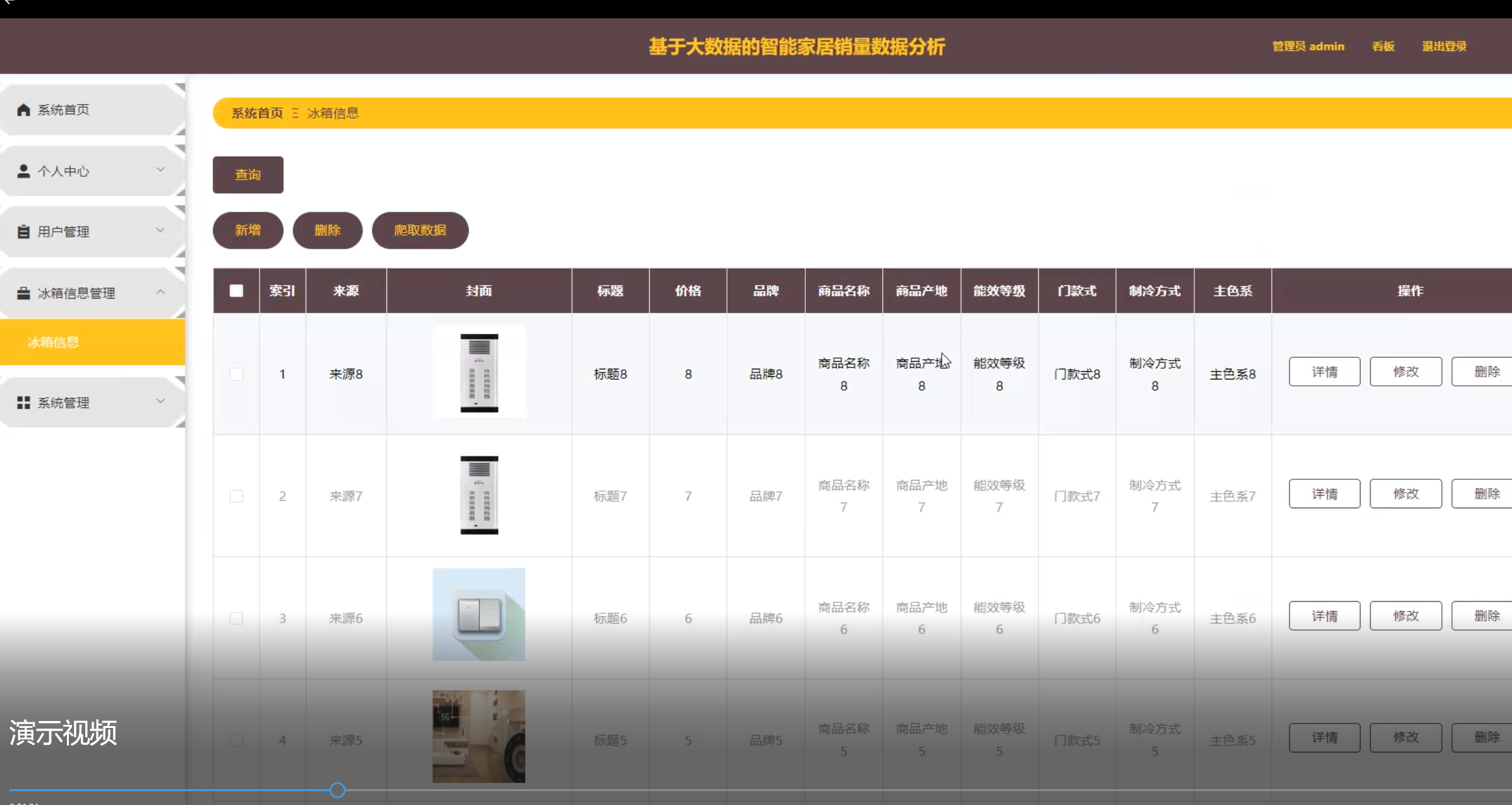Viewport: 1512px width, 805px height.
Task: Click the 来源 column header
Action: coord(346,290)
